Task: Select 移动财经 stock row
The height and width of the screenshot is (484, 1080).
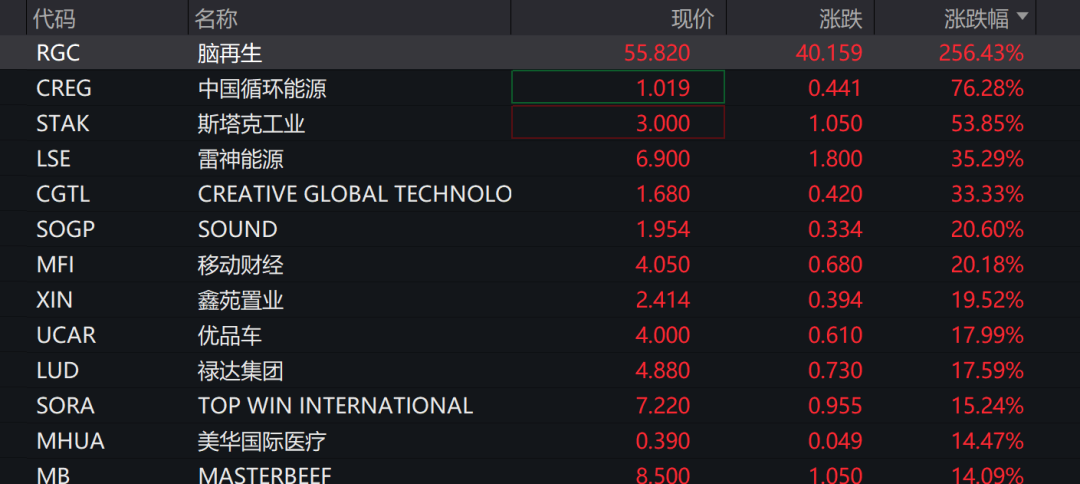Action: 540,264
